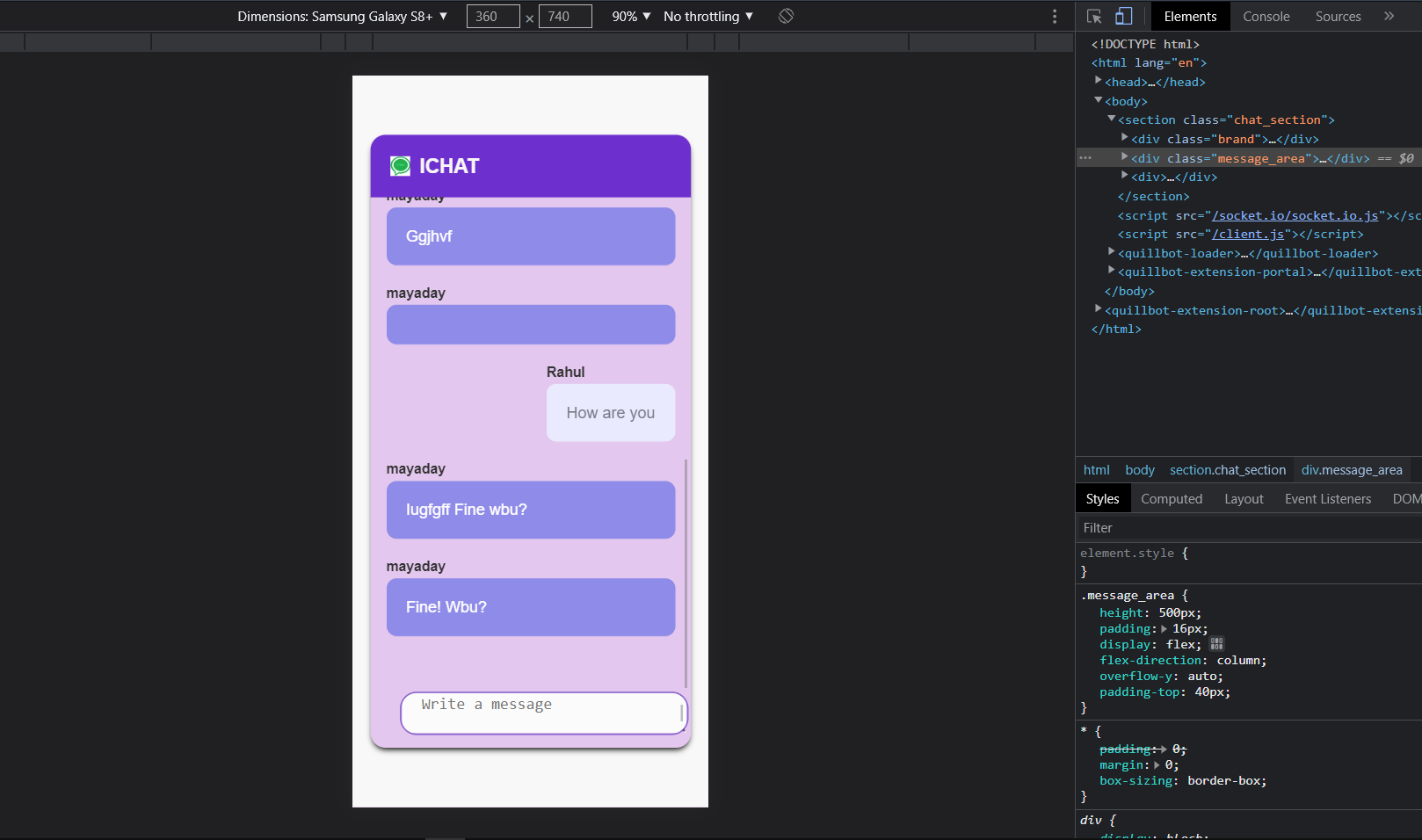Viewport: 1422px width, 840px height.
Task: Open the Dimensions Samsung Galaxy S8+ device dropdown
Action: coord(343,16)
